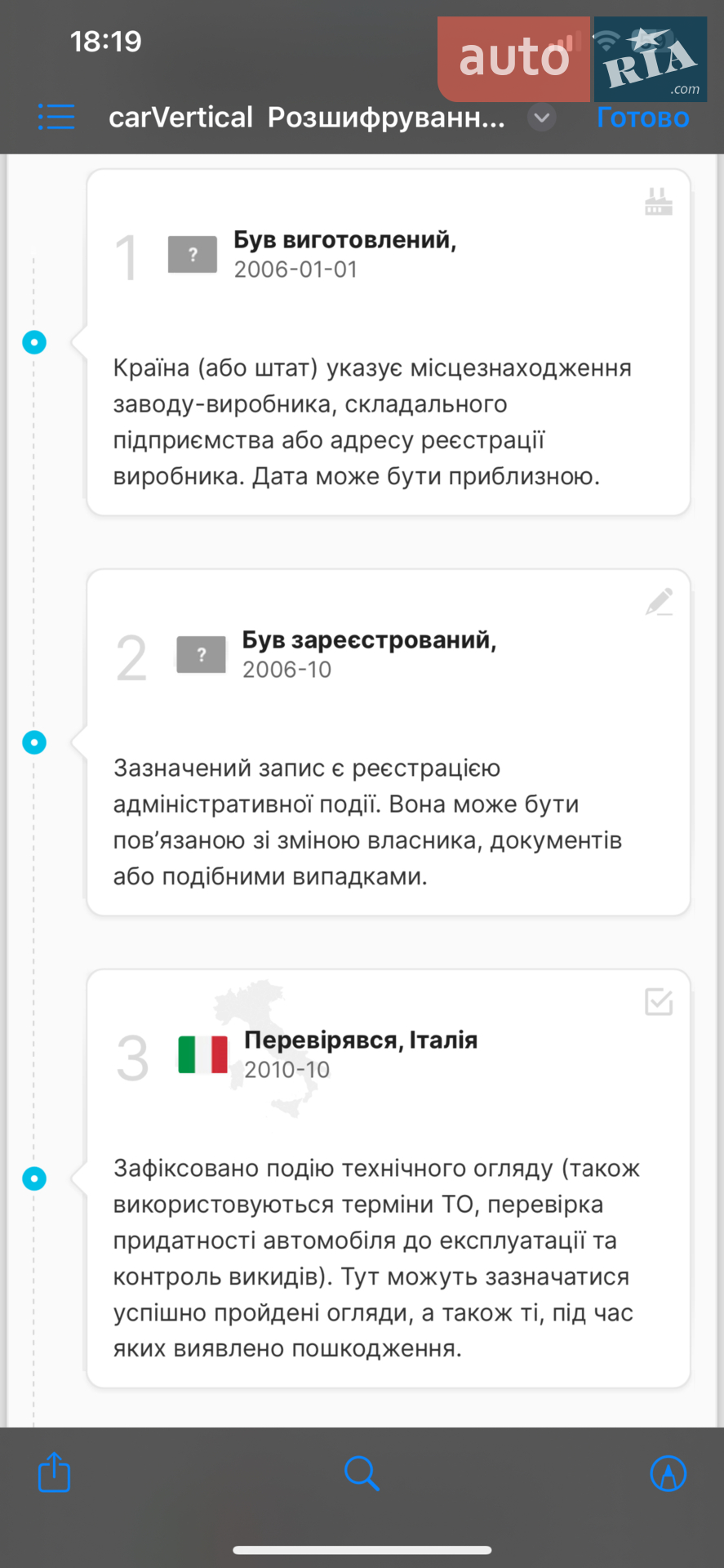This screenshot has height=1568, width=724.
Task: Open markup pen icon in bottom toolbar
Action: coord(668,1473)
